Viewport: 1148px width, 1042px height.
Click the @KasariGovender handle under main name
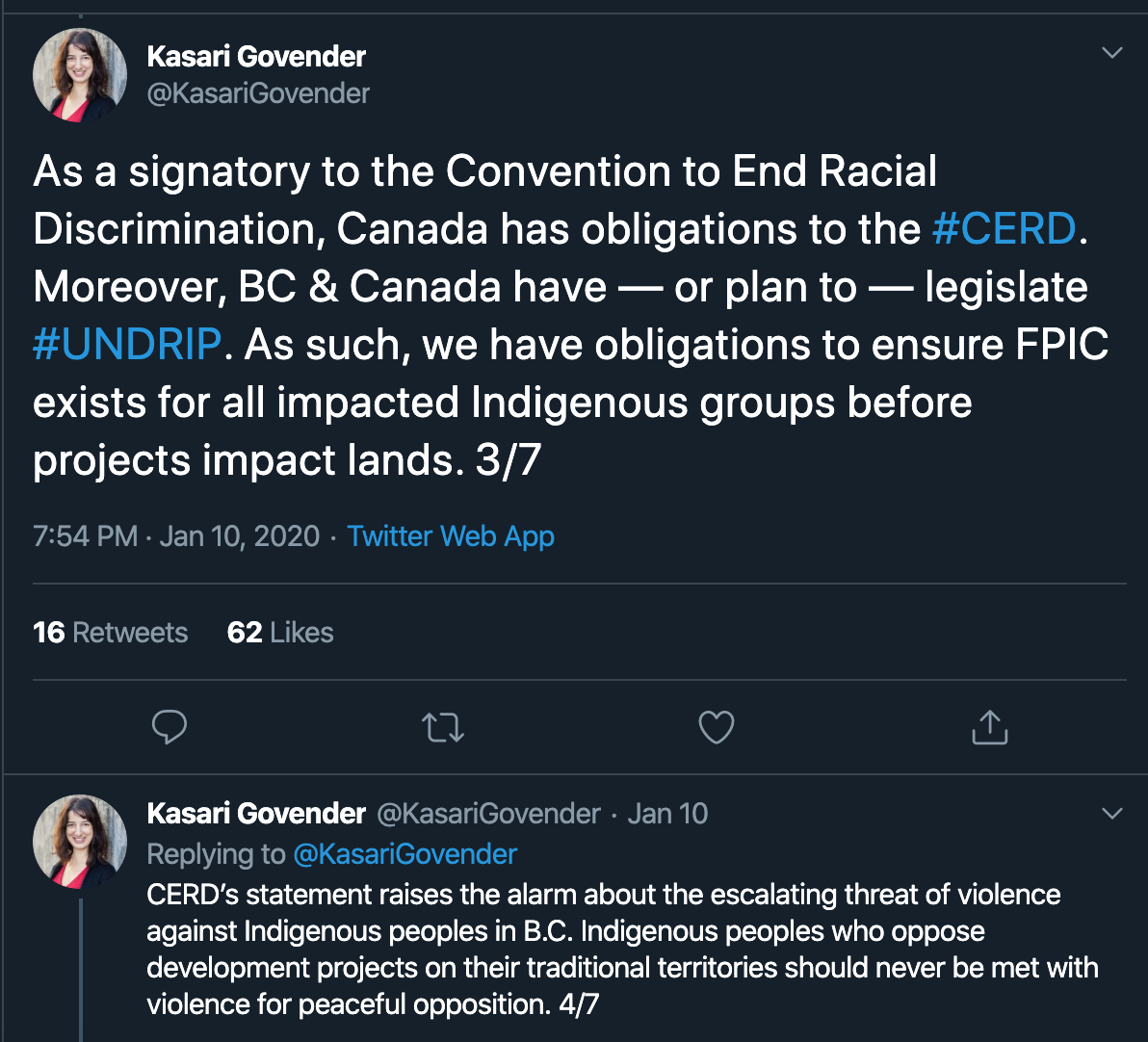click(x=258, y=93)
